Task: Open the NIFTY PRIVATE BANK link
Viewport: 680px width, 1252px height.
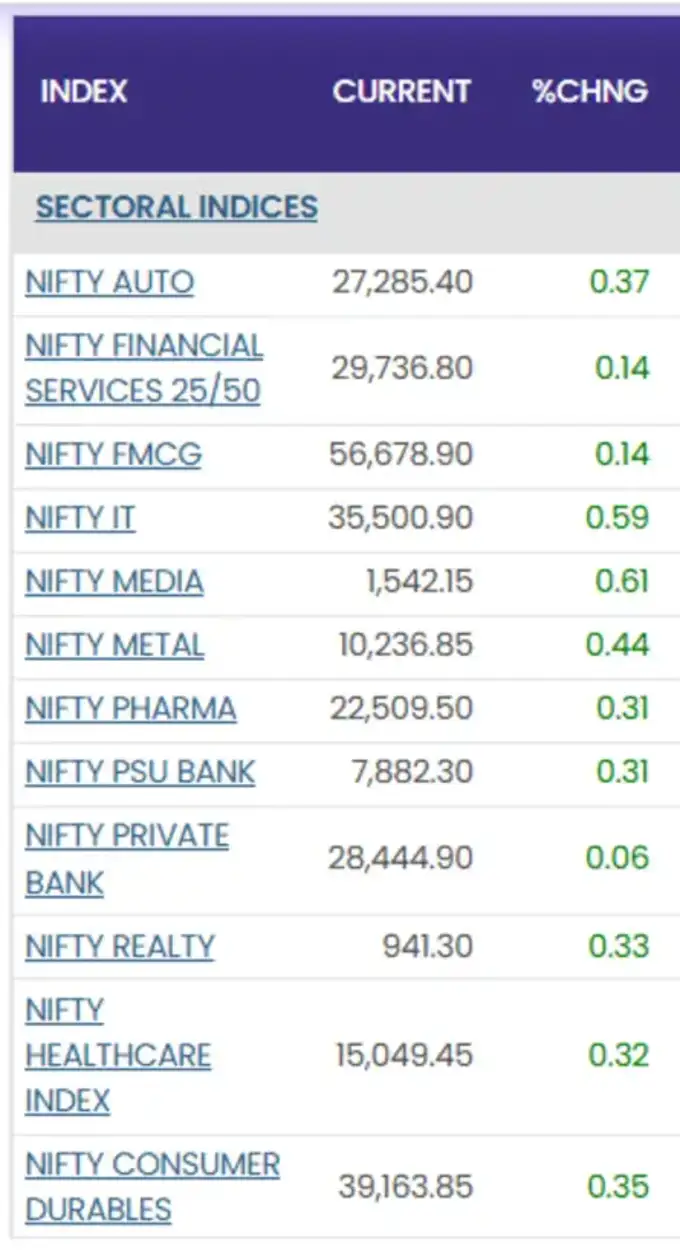Action: 126,858
